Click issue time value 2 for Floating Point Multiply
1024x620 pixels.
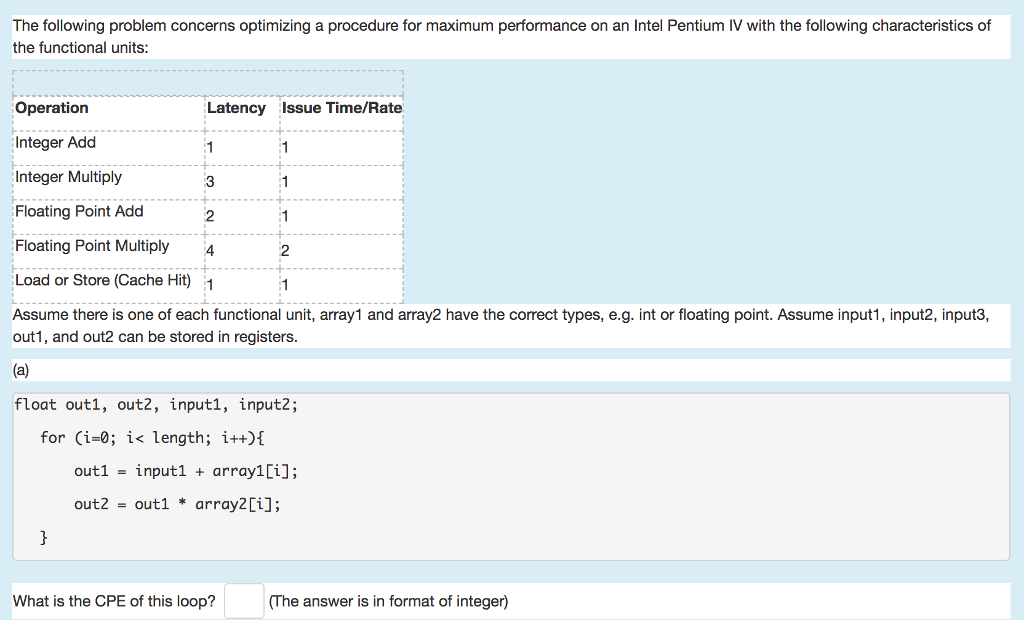point(286,251)
